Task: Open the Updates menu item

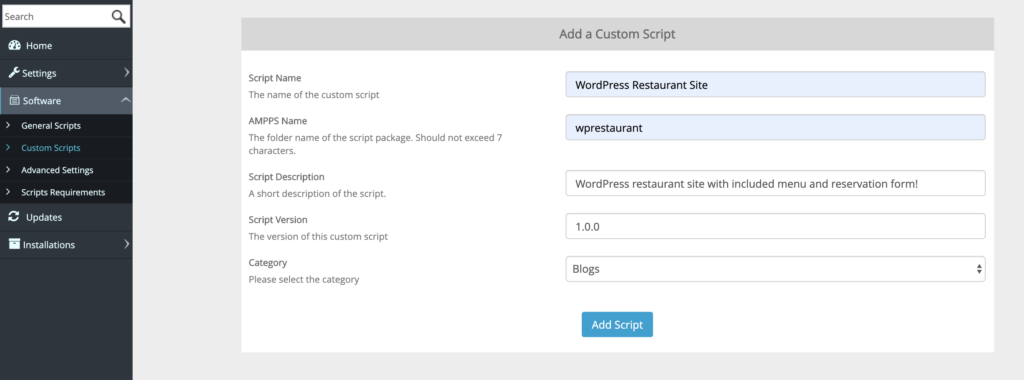Action: 66,217
